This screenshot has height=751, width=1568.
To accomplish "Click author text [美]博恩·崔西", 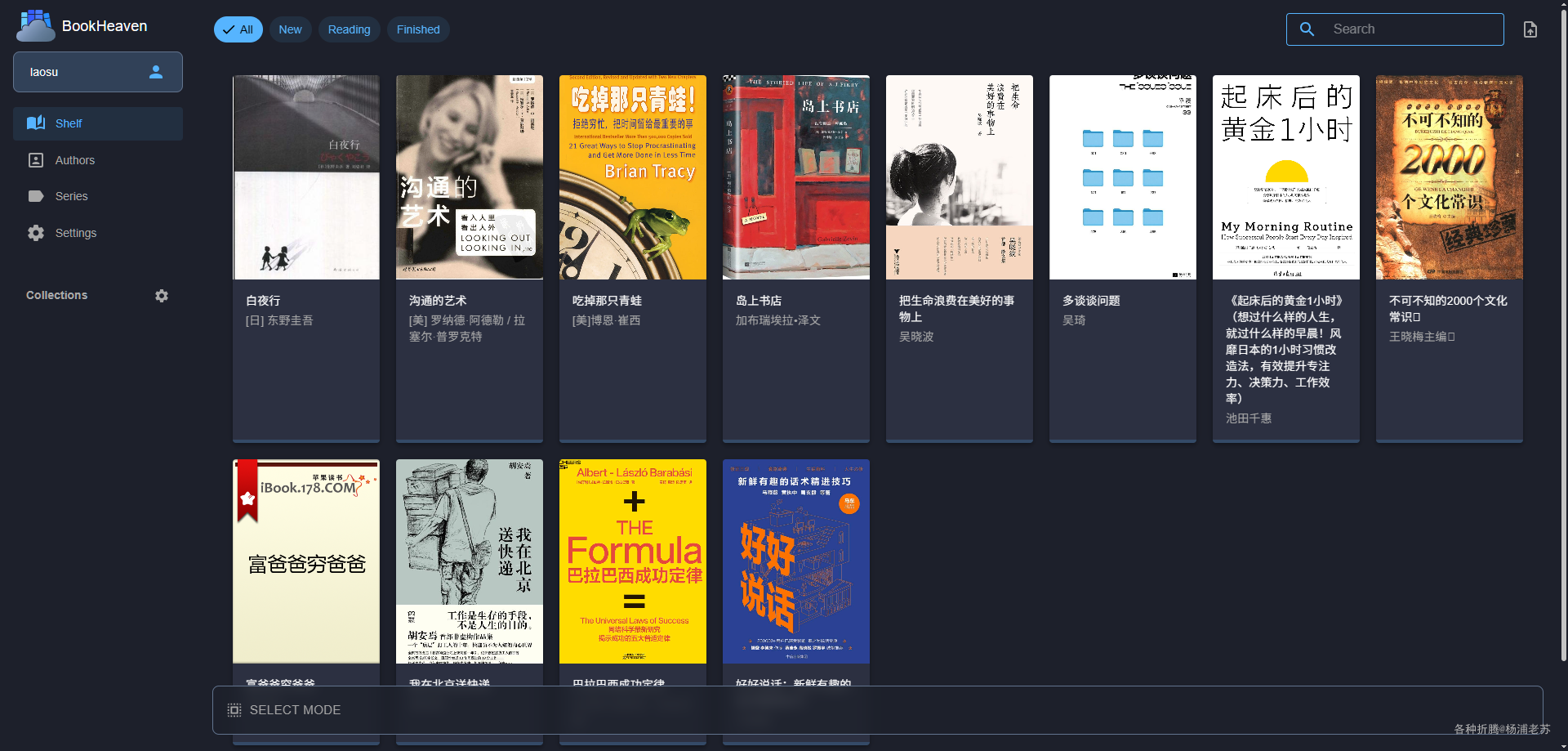I will [x=606, y=320].
